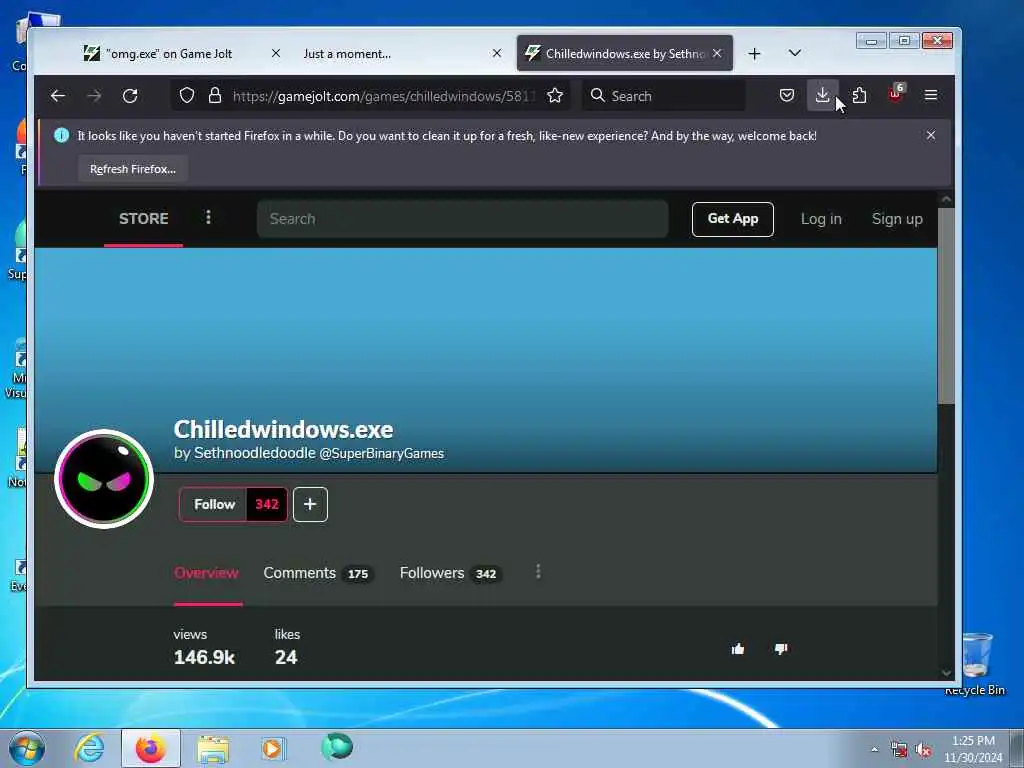Click the Get App button
Image resolution: width=1024 pixels, height=768 pixels.
(733, 219)
